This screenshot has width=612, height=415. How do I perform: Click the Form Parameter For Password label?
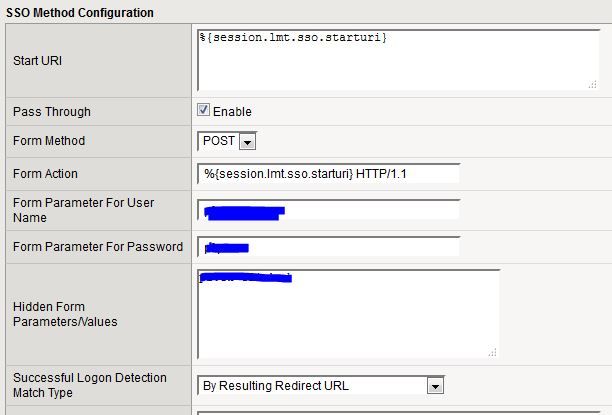pyautogui.click(x=98, y=246)
